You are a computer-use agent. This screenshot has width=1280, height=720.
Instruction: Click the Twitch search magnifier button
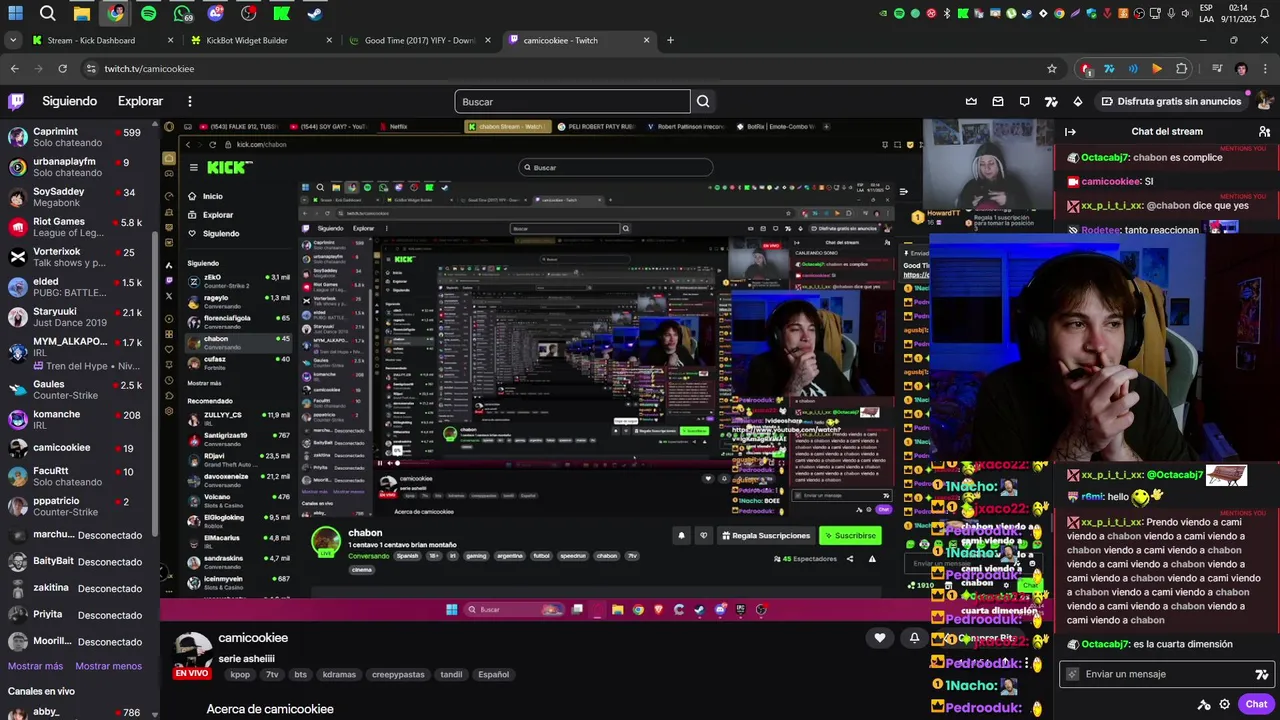(703, 101)
